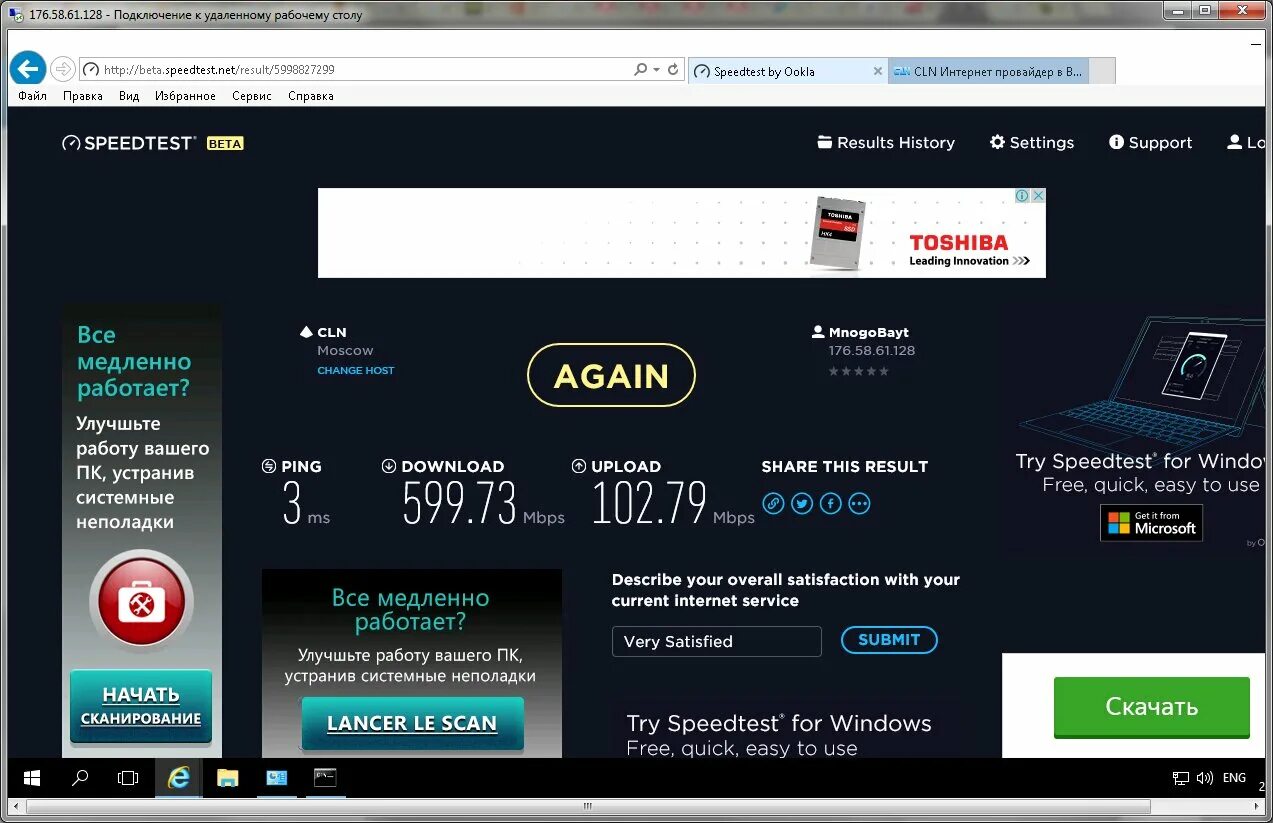Click the download arrow icon
1273x823 pixels.
click(x=389, y=466)
